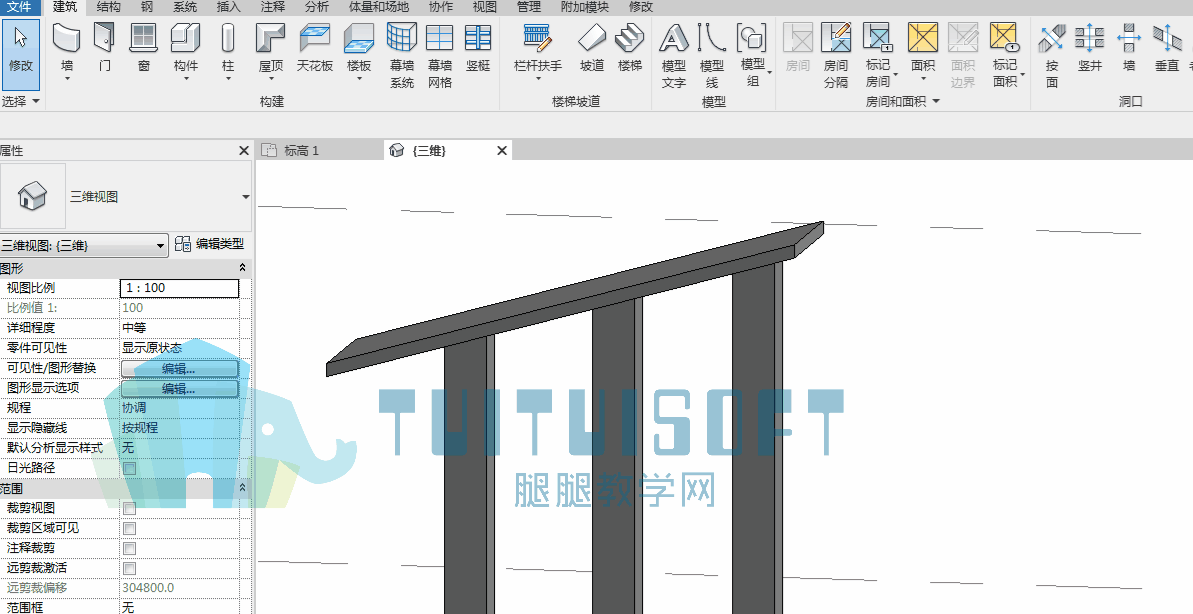1193x614 pixels.
Task: Open the 附加模块 ribbon tab
Action: point(584,7)
